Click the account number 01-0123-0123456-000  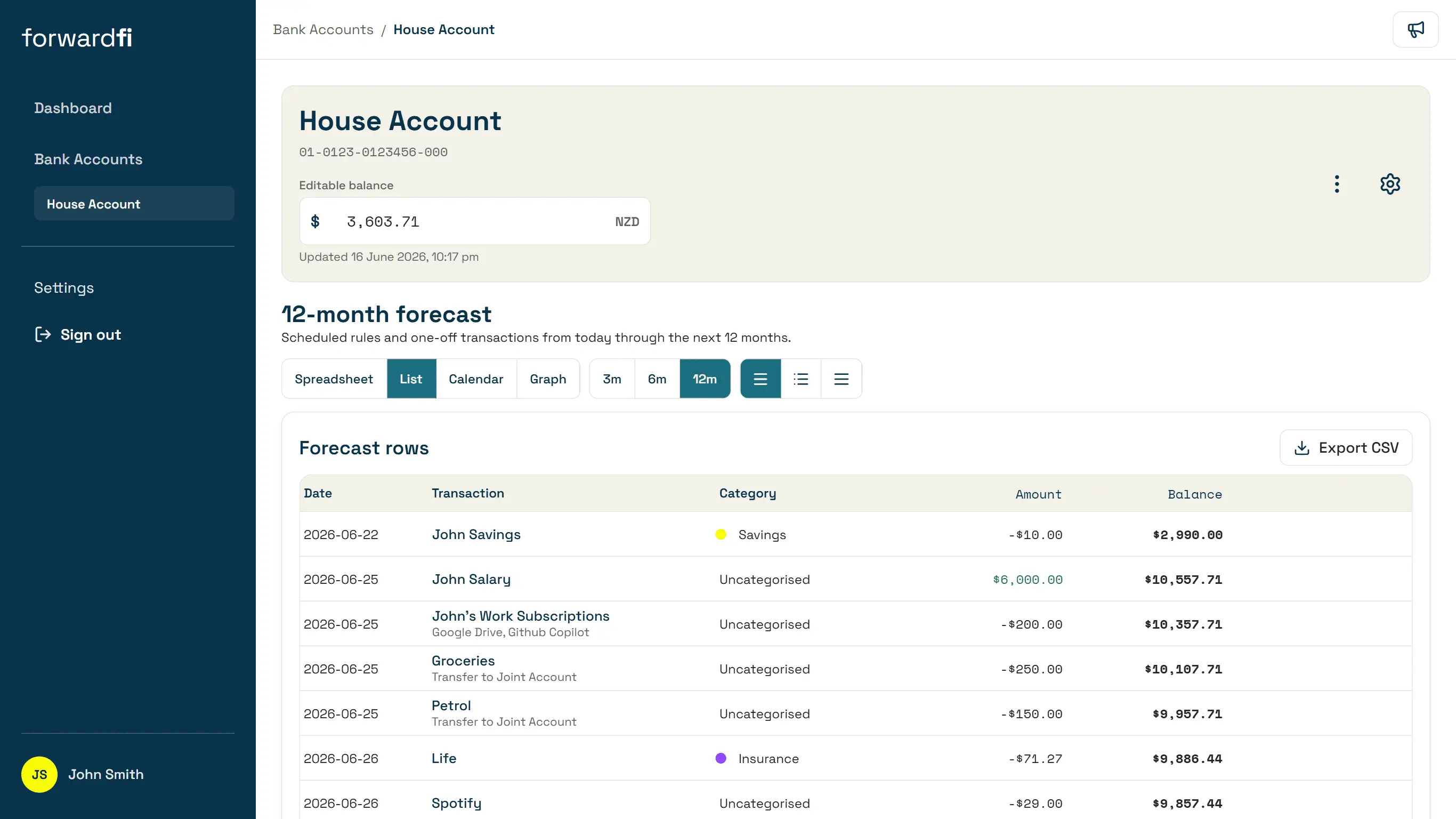point(373,152)
